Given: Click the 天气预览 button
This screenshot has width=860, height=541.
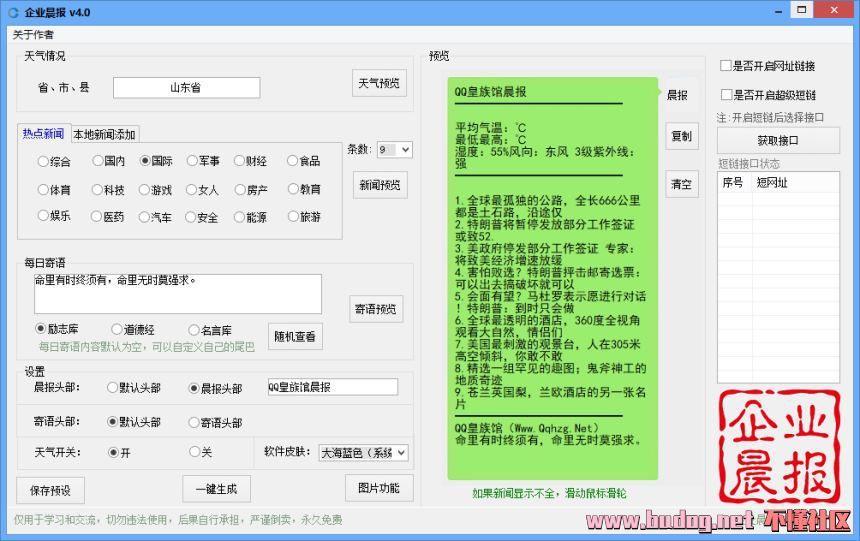Looking at the screenshot, I should click(379, 84).
